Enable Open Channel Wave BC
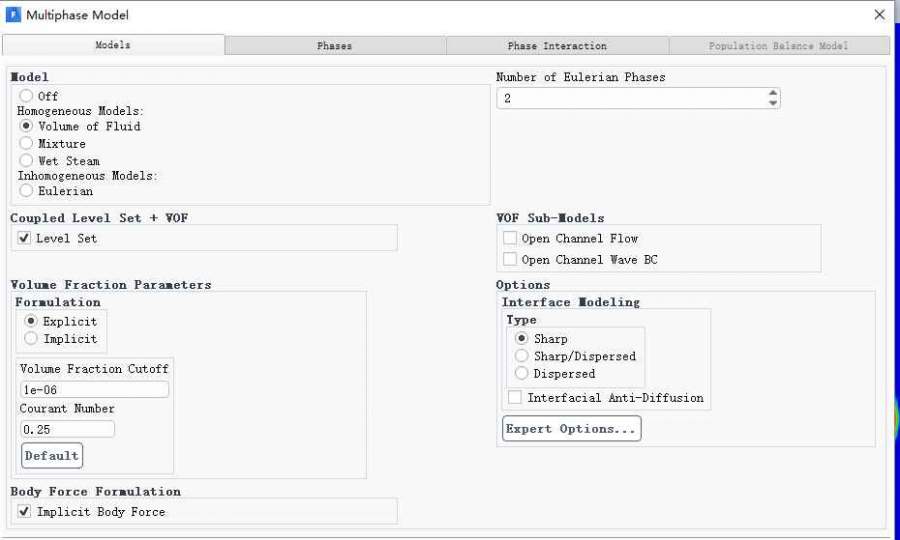Image resolution: width=900 pixels, height=540 pixels. (x=510, y=259)
